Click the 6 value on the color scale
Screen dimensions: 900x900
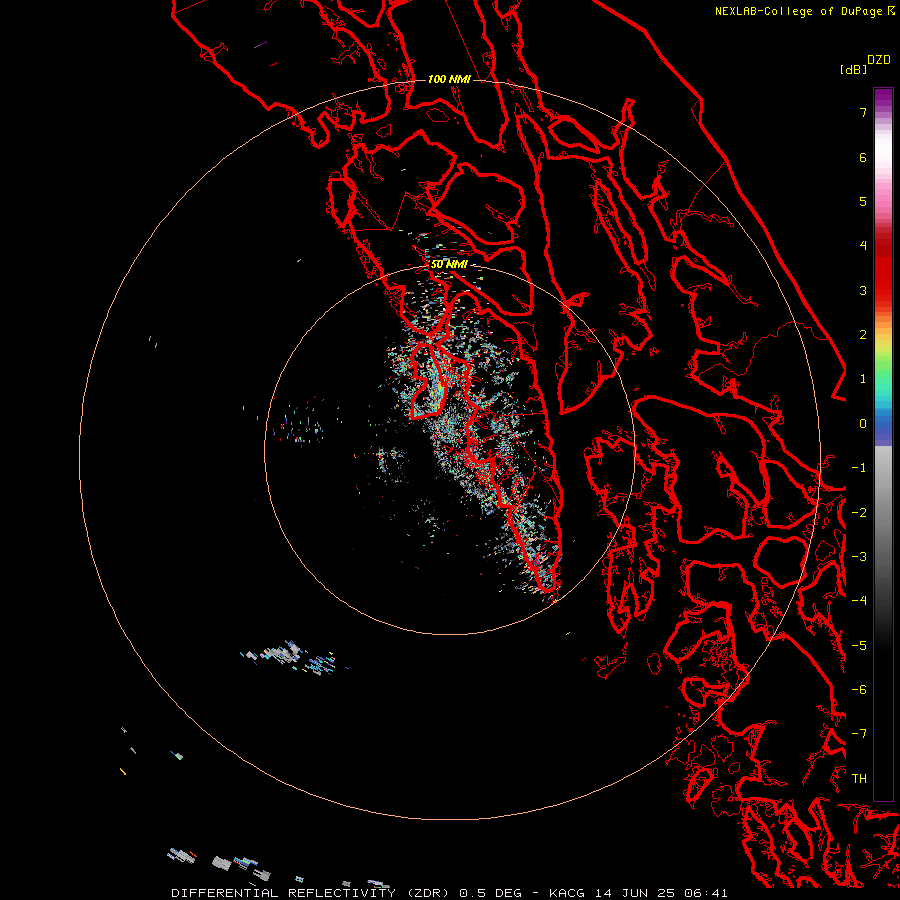pyautogui.click(x=863, y=158)
